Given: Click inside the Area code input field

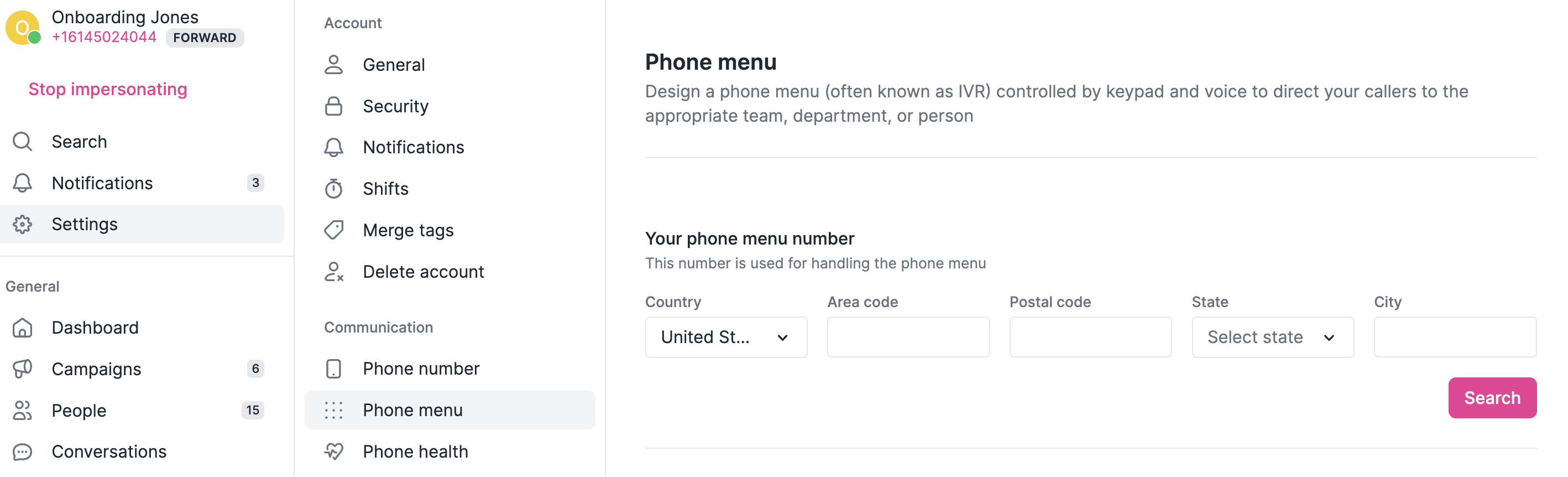Looking at the screenshot, I should click(x=907, y=337).
